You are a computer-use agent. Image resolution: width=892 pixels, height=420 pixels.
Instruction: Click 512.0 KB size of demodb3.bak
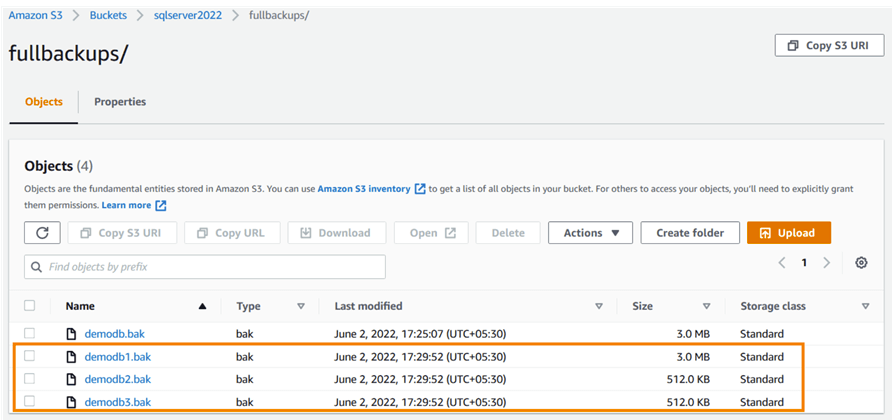688,402
